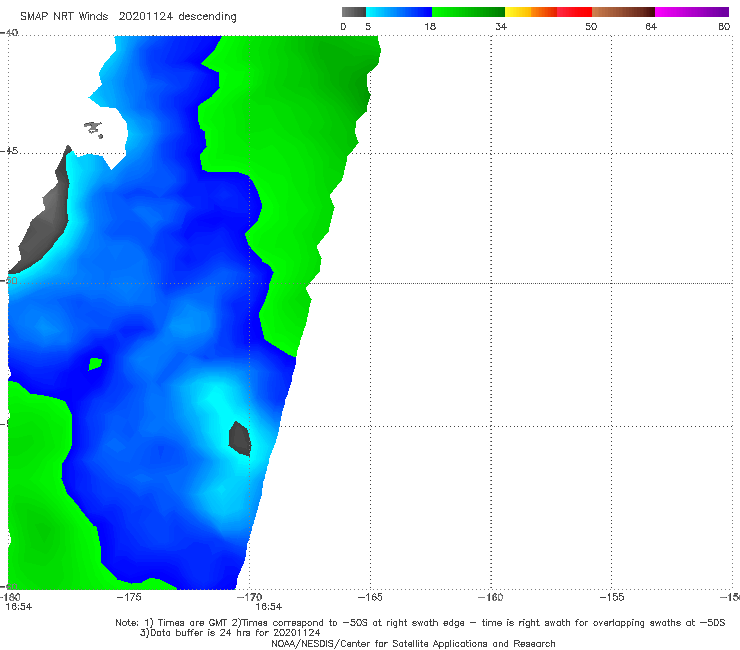The width and height of the screenshot is (740, 650).
Task: Click the longitude label '-175'
Action: (129, 597)
